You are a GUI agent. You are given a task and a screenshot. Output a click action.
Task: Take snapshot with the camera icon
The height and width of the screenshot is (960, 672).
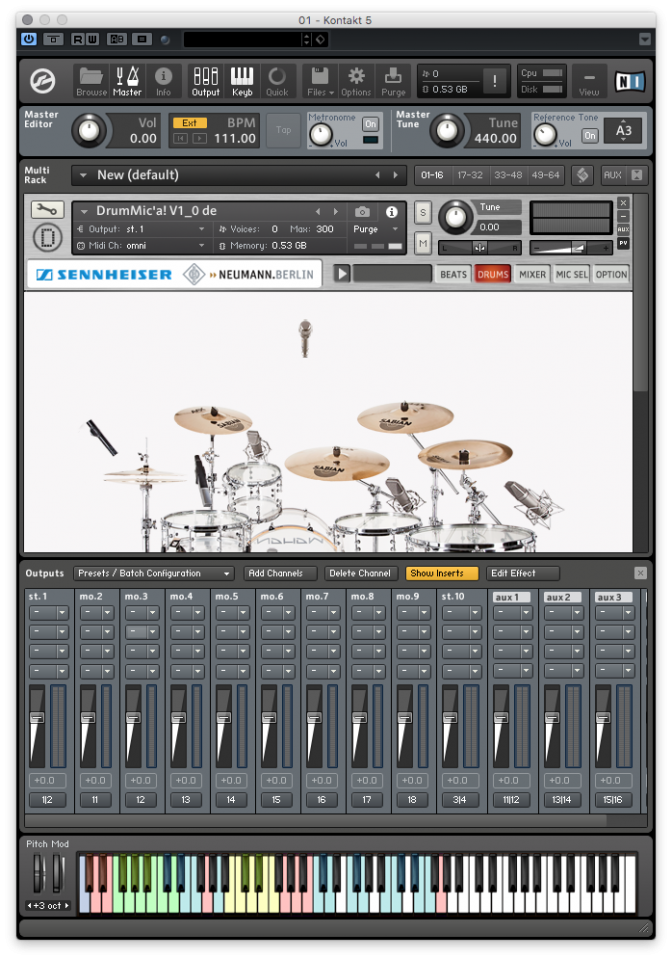(x=362, y=212)
